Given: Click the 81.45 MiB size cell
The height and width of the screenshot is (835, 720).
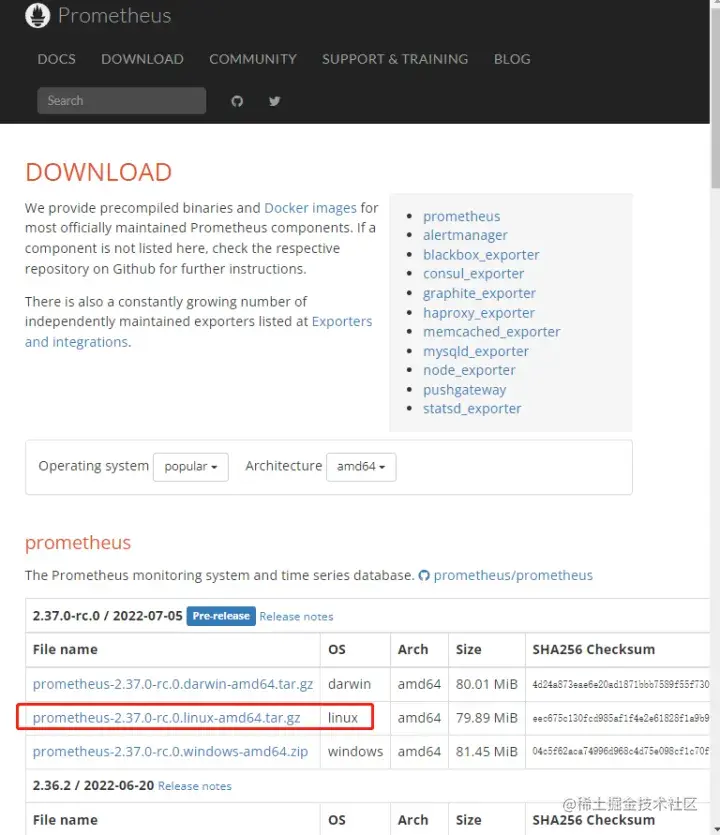Looking at the screenshot, I should coord(487,751).
